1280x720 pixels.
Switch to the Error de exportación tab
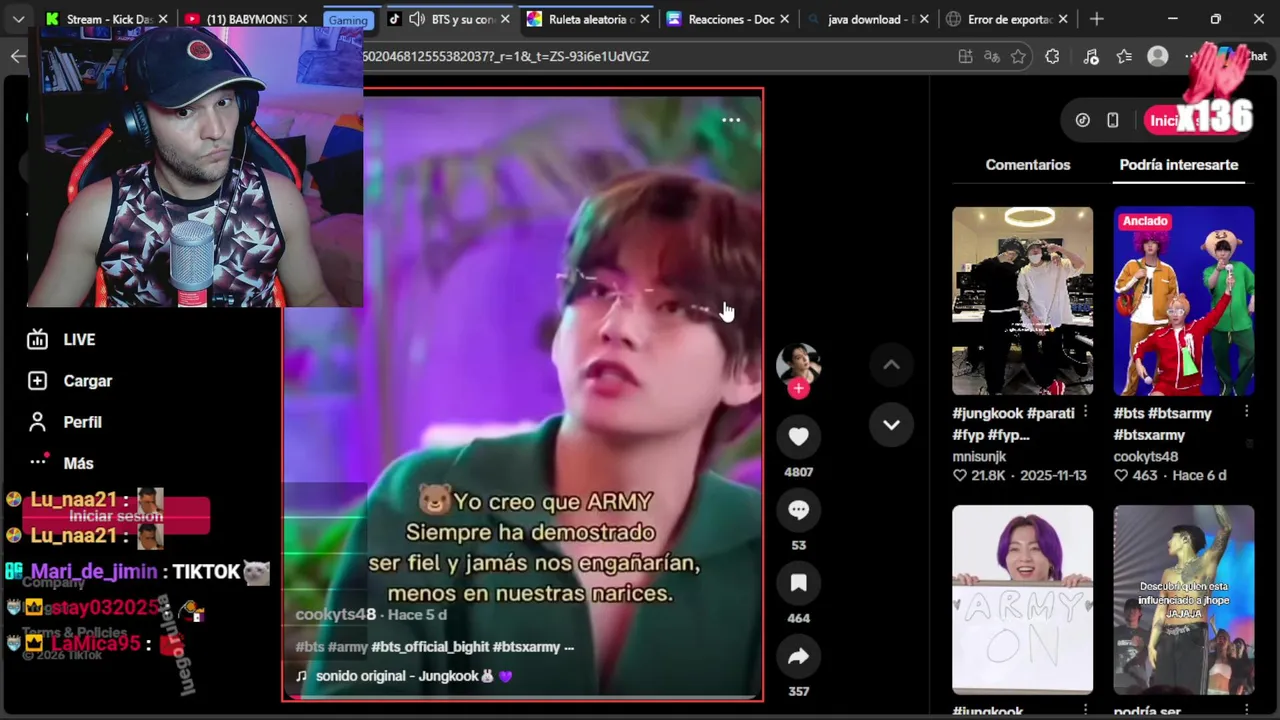point(1008,19)
